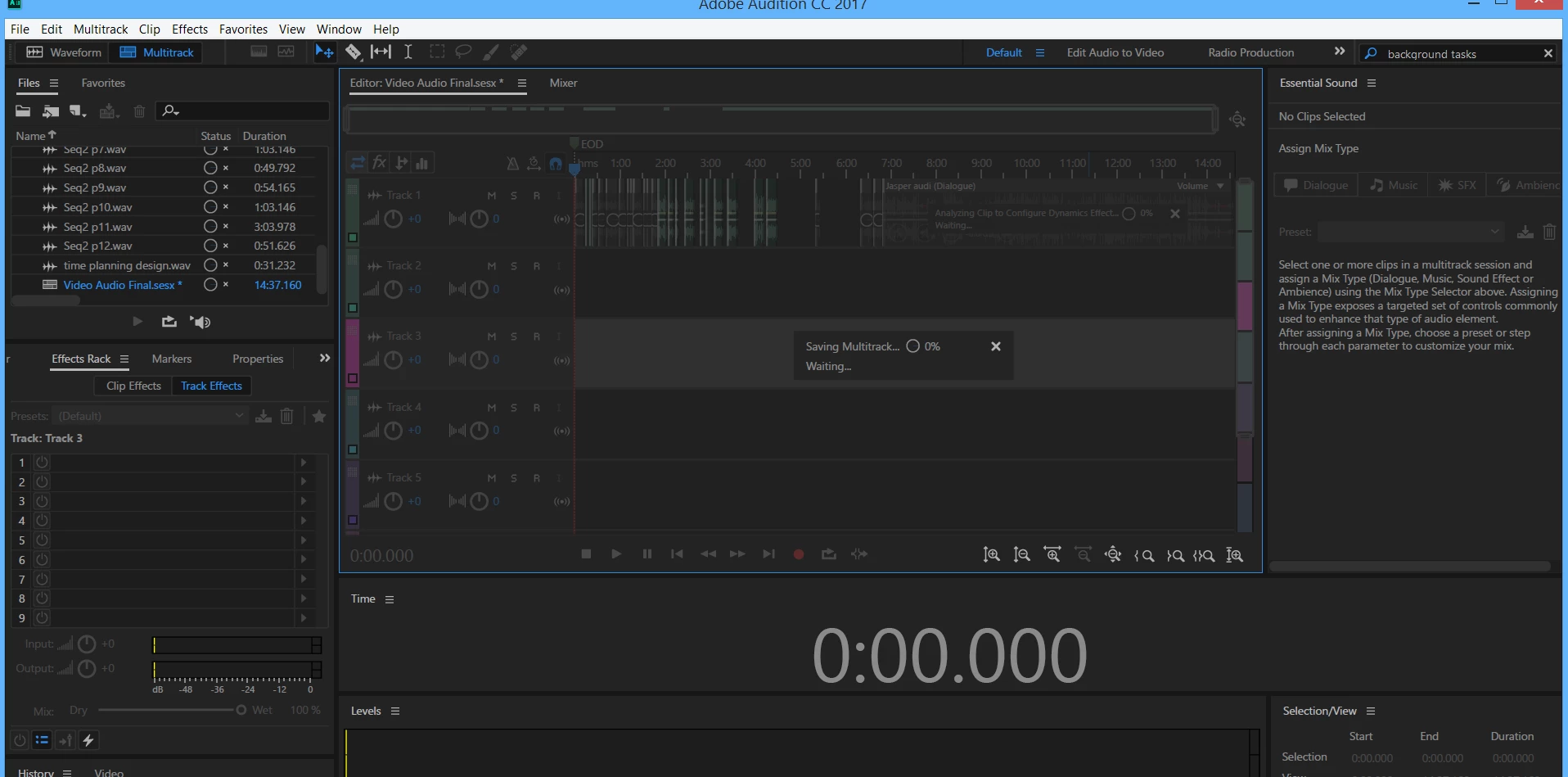The image size is (1568, 777).
Task: Toggle Loop Playback in transport
Action: point(829,554)
